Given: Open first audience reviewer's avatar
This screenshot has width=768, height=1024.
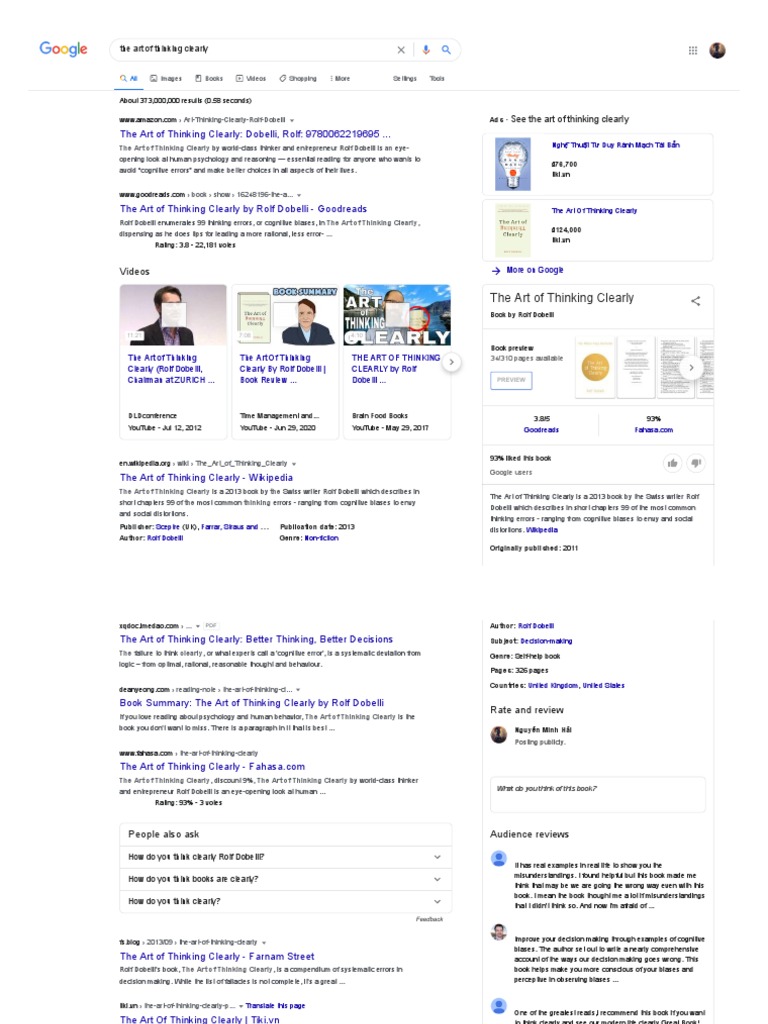Looking at the screenshot, I should (498, 858).
